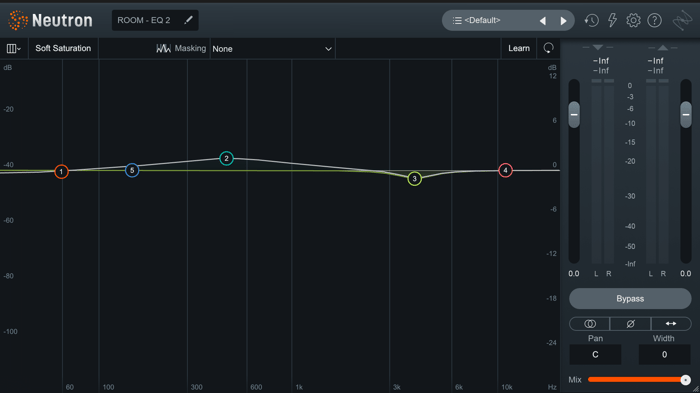Toggle the invert phase icon
Screen dimensions: 700x393
pos(630,324)
